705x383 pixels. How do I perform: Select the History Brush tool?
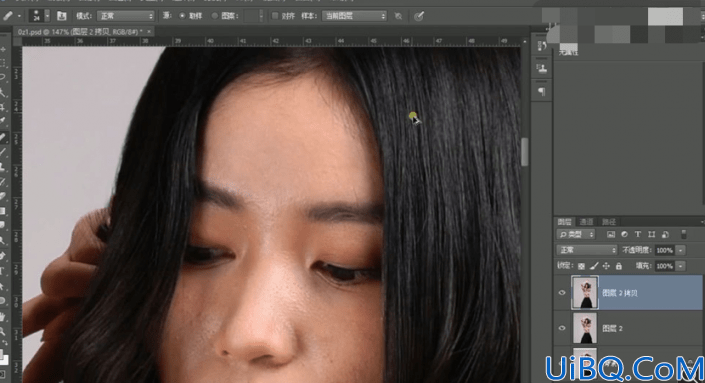3,181
